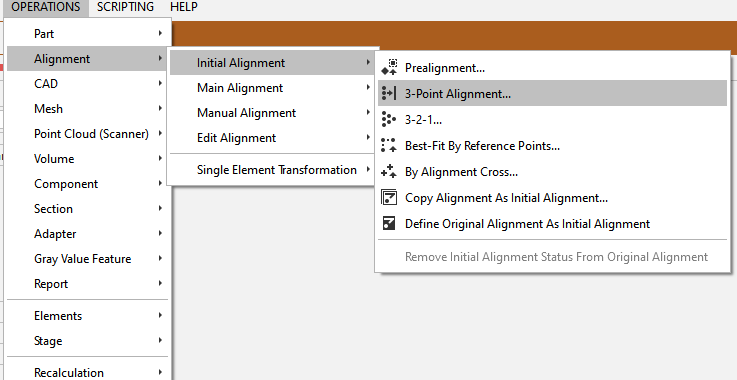Click the By Alignment Cross icon
The image size is (737, 380).
pyautogui.click(x=389, y=171)
